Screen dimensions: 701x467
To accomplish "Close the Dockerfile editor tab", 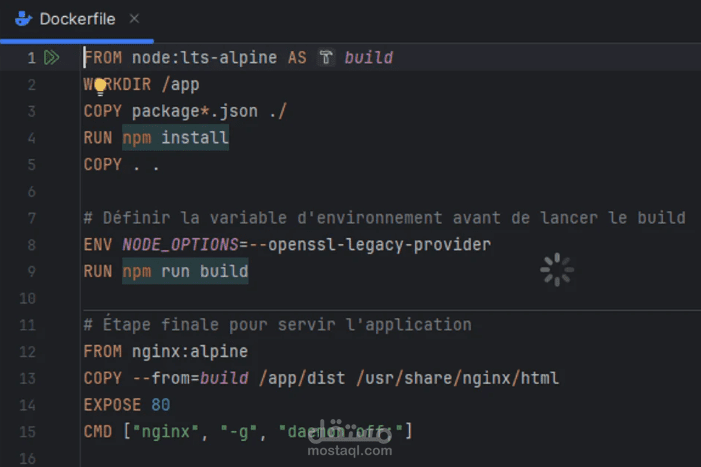I will click(x=135, y=19).
